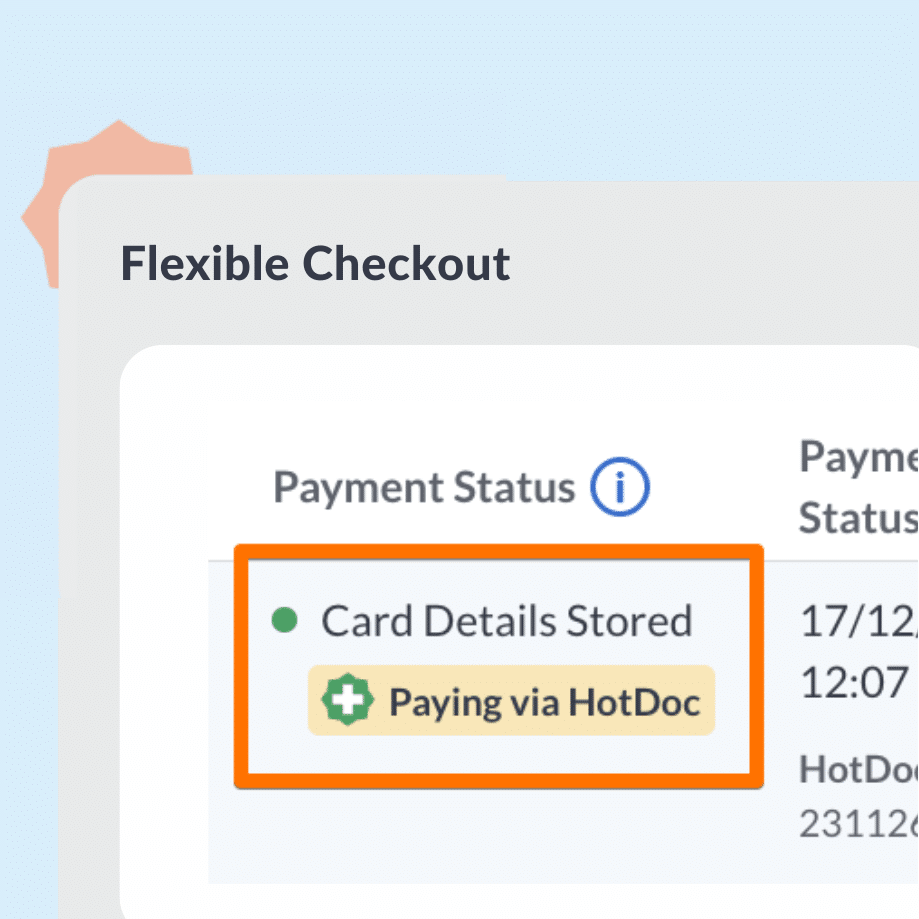The height and width of the screenshot is (919, 919).
Task: Click the Flexible Checkout heading
Action: coord(315,263)
